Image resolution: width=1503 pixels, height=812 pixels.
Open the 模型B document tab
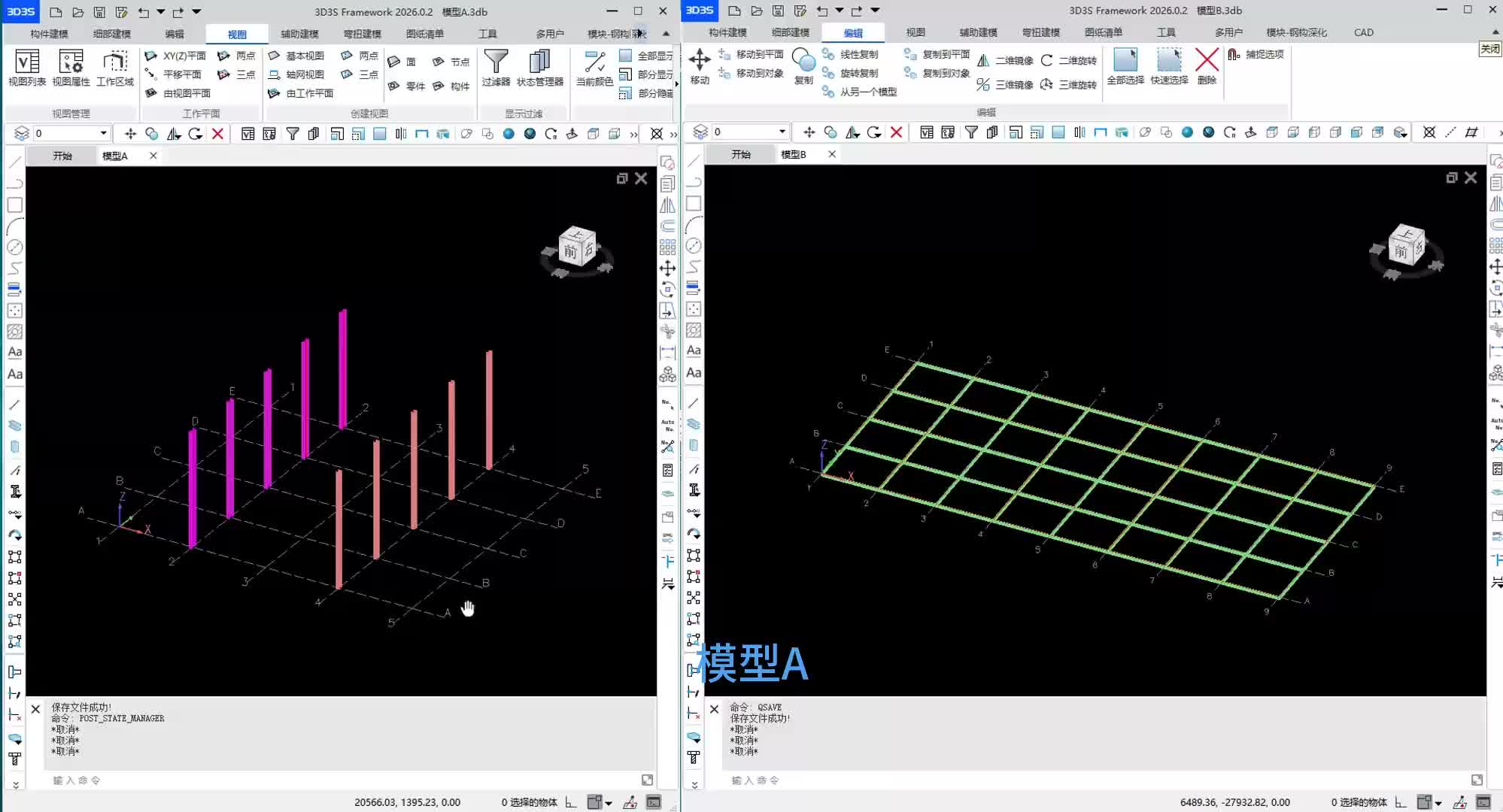pos(793,154)
